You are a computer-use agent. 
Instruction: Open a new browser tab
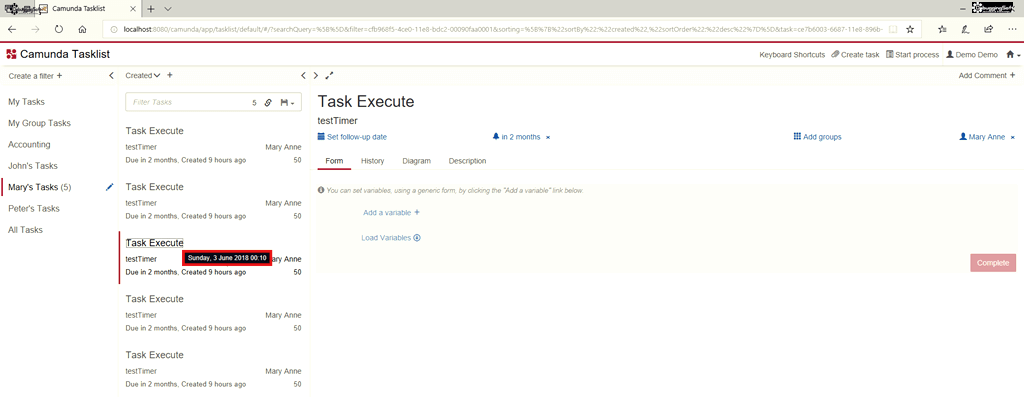[151, 9]
